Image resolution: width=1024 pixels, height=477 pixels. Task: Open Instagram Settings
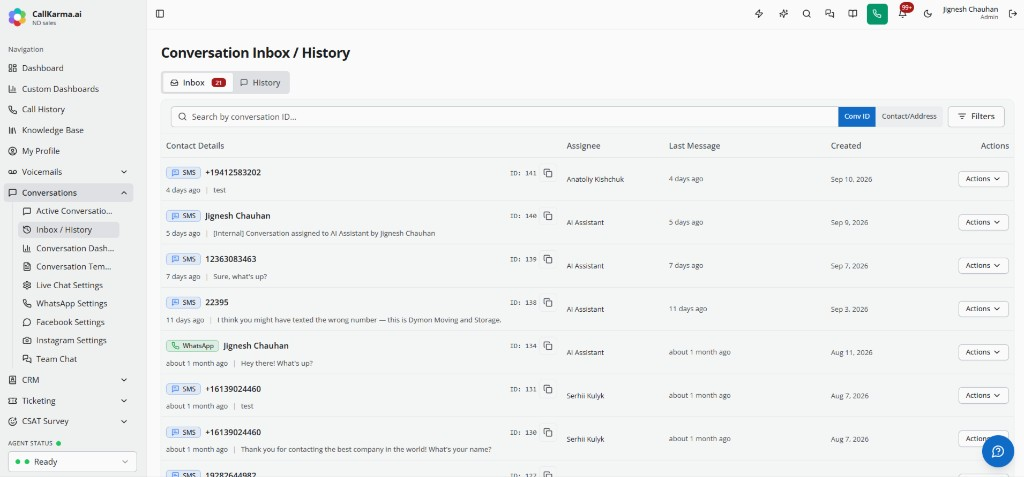[69, 340]
